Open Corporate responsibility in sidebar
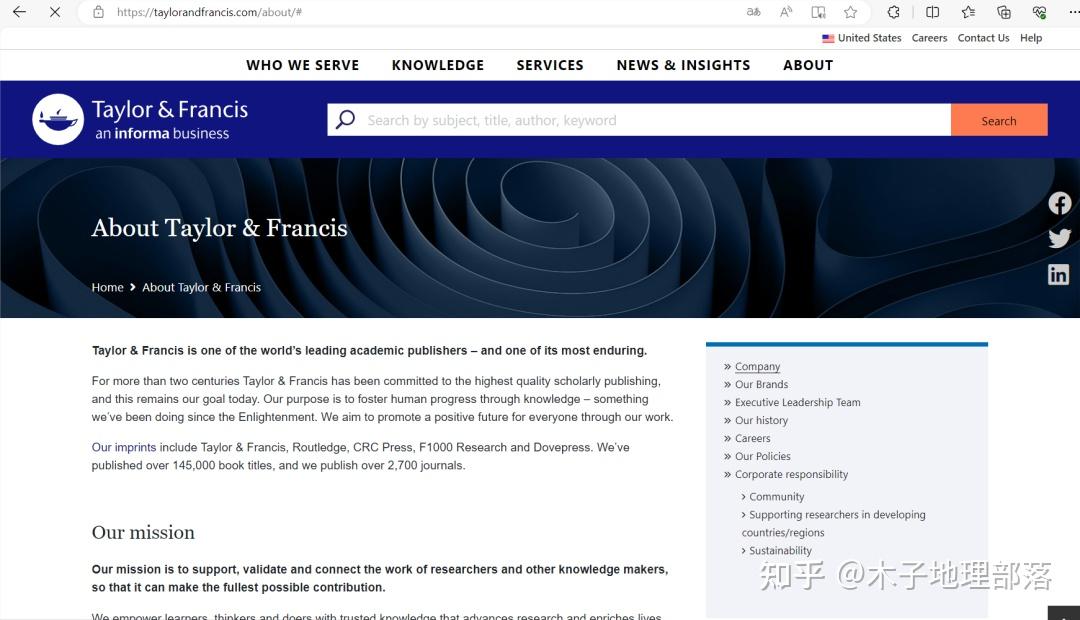The image size is (1080, 620). (791, 474)
